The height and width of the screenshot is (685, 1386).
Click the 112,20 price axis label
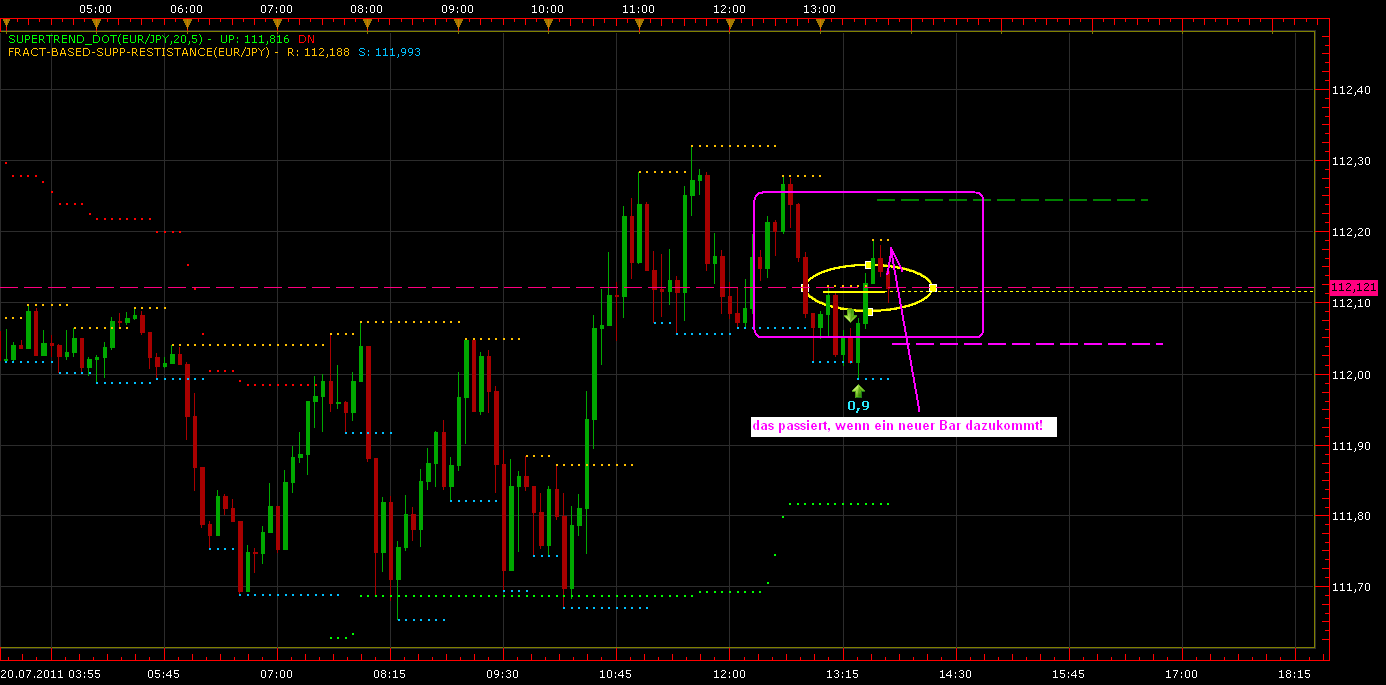pyautogui.click(x=1351, y=232)
